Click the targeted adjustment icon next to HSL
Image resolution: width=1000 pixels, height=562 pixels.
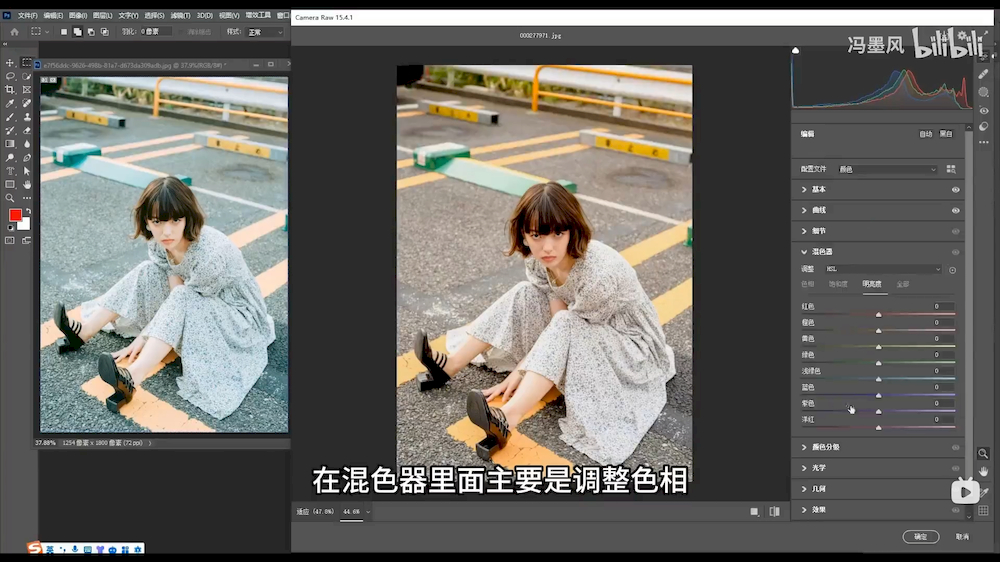click(x=952, y=270)
